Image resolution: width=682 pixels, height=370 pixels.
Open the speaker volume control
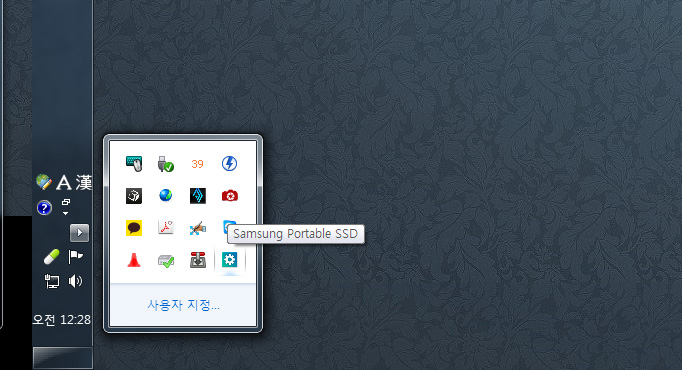coord(75,281)
